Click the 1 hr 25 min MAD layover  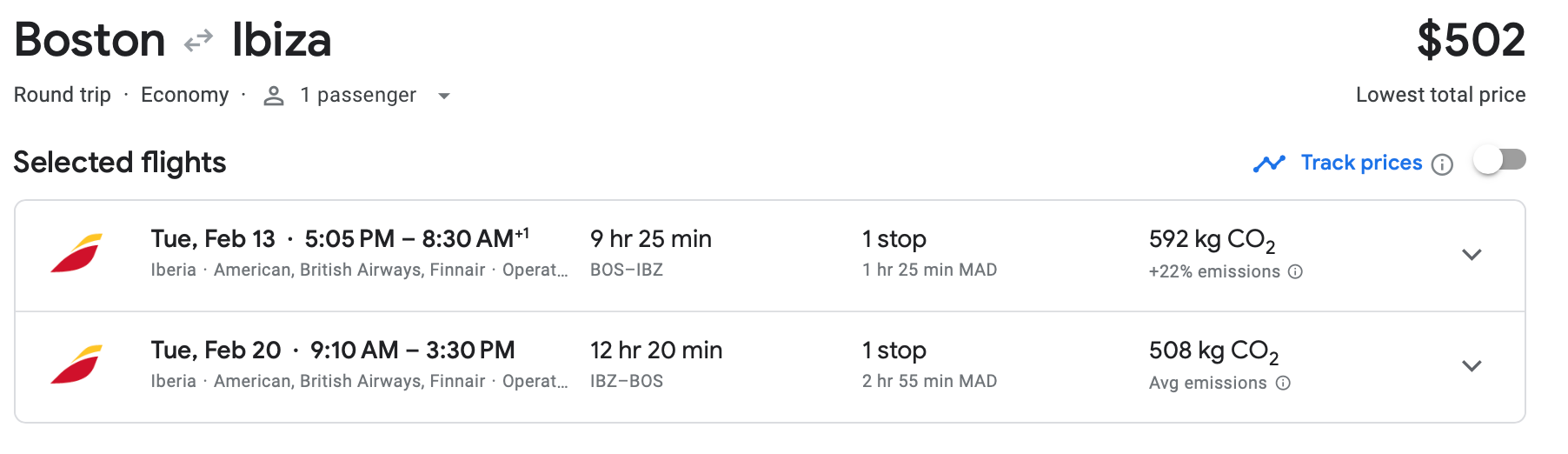point(929,270)
